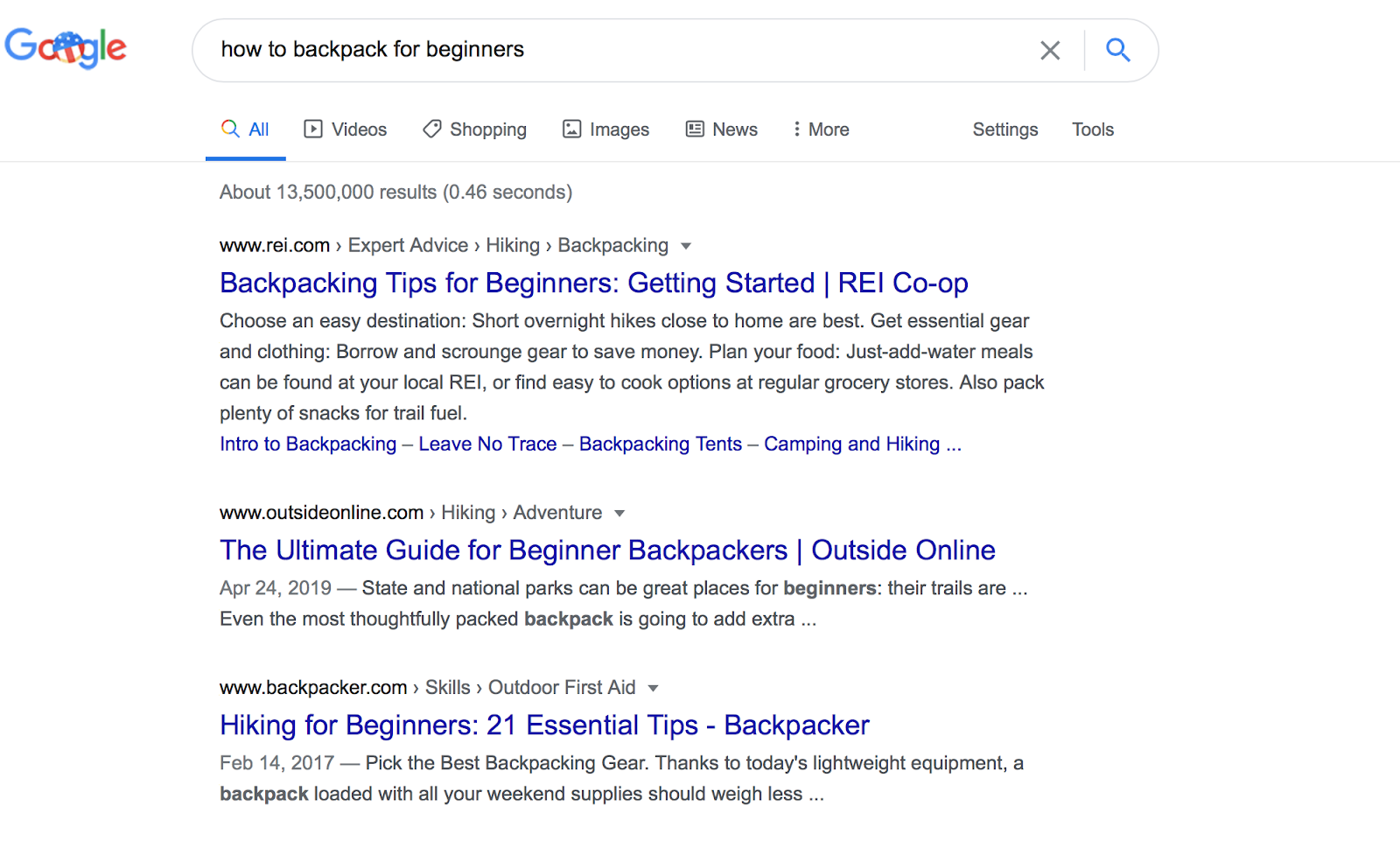Screen dimensions: 1400x848
Task: Open the News tab
Action: (x=722, y=130)
